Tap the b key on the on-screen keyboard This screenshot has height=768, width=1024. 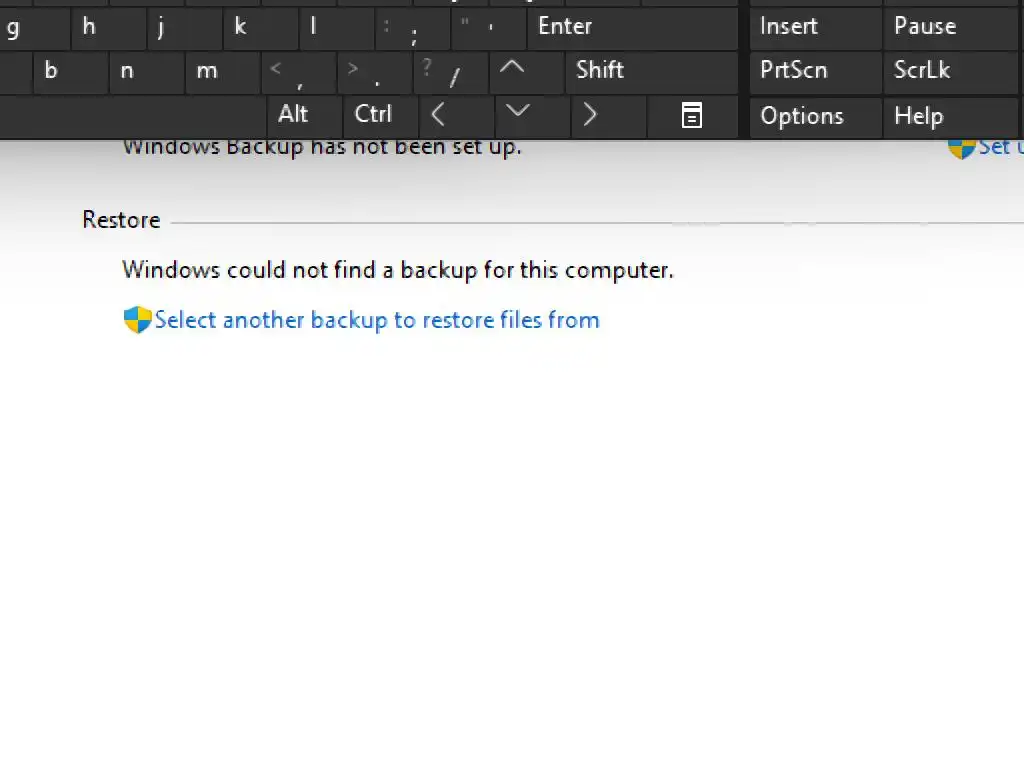[x=71, y=72]
